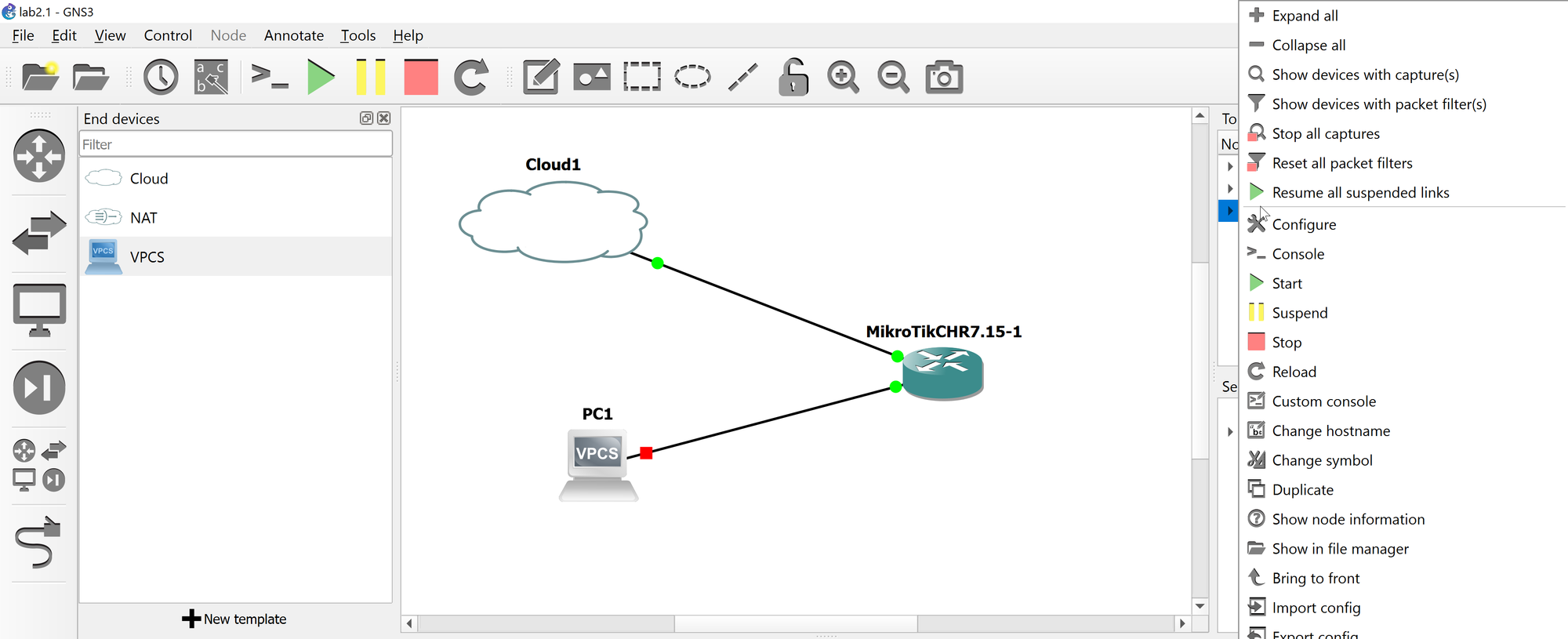Viewport: 1568px width, 639px height.
Task: Click the Open project folder icon
Action: click(90, 77)
